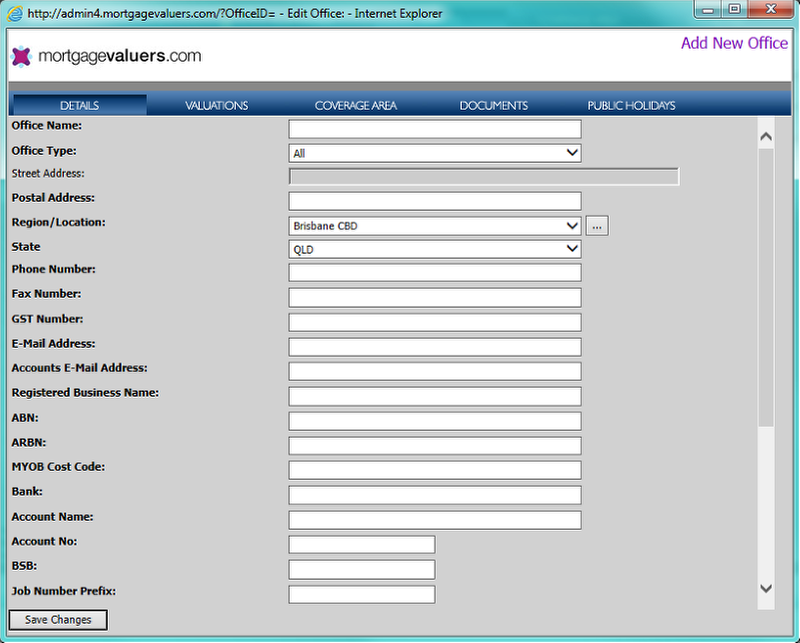Click the Internet Explorer icon in title bar
This screenshot has height=643, width=800.
click(x=14, y=13)
